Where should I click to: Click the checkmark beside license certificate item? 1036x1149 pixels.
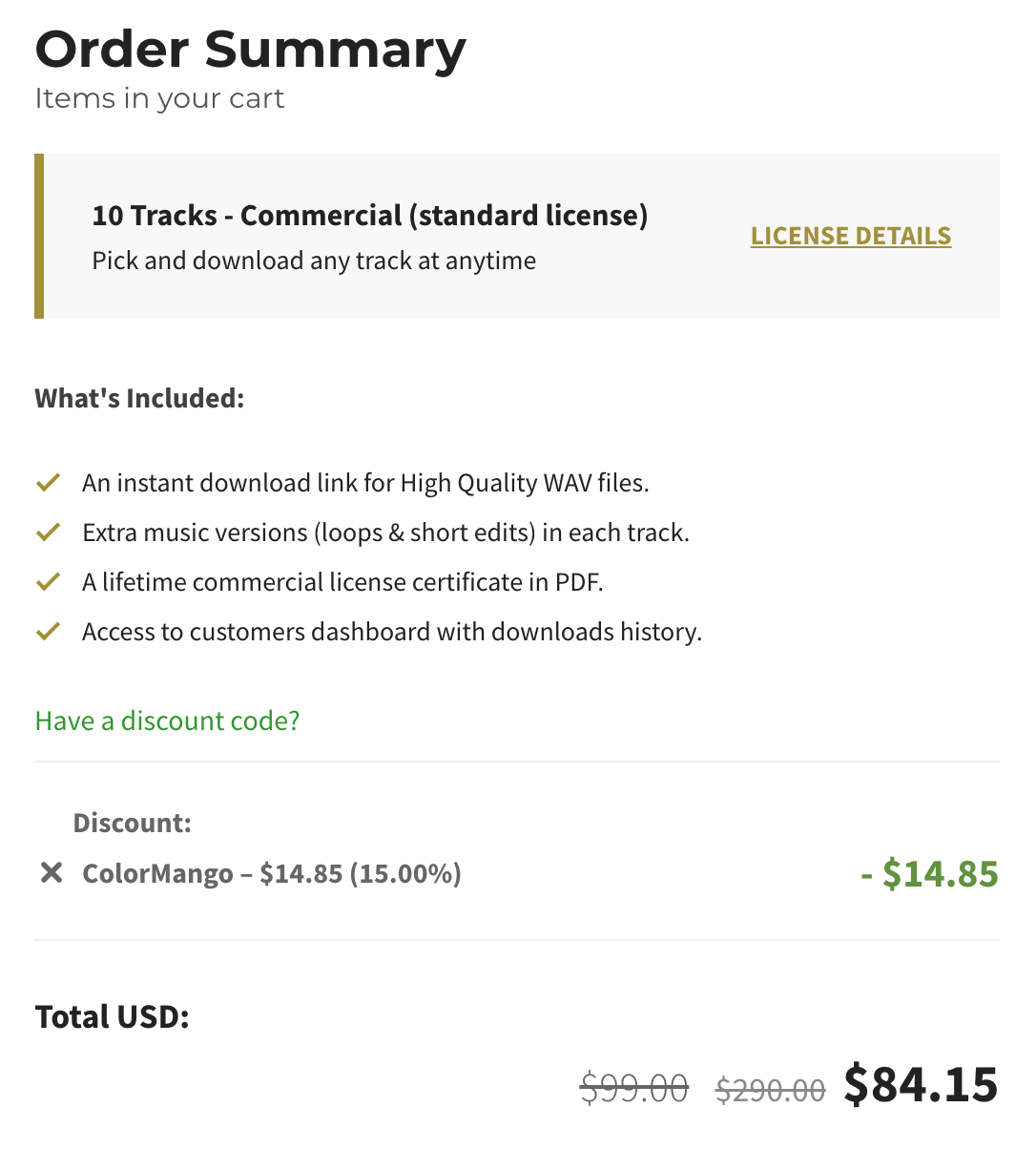[47, 581]
